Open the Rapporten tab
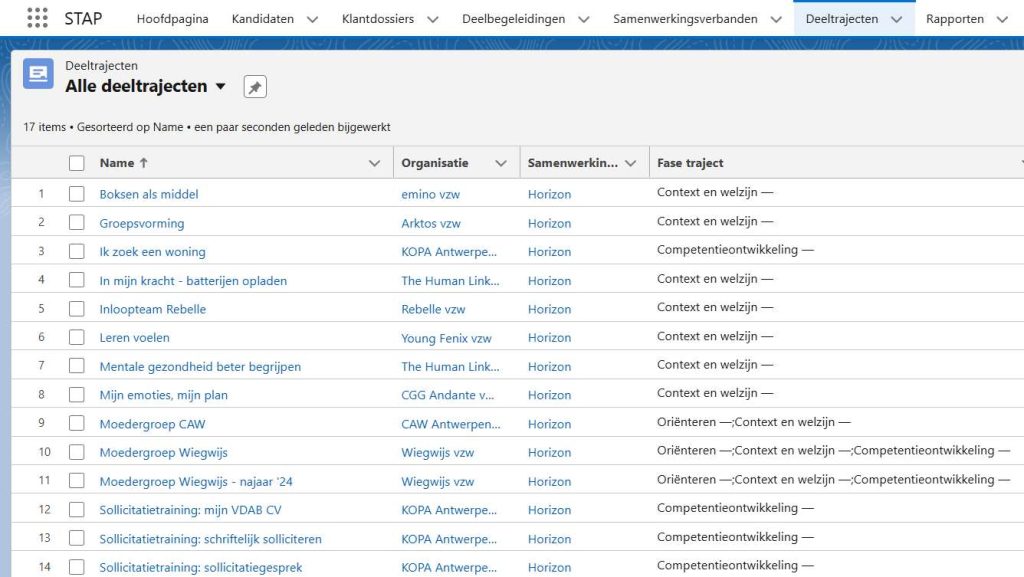The height and width of the screenshot is (577, 1024). pos(955,19)
